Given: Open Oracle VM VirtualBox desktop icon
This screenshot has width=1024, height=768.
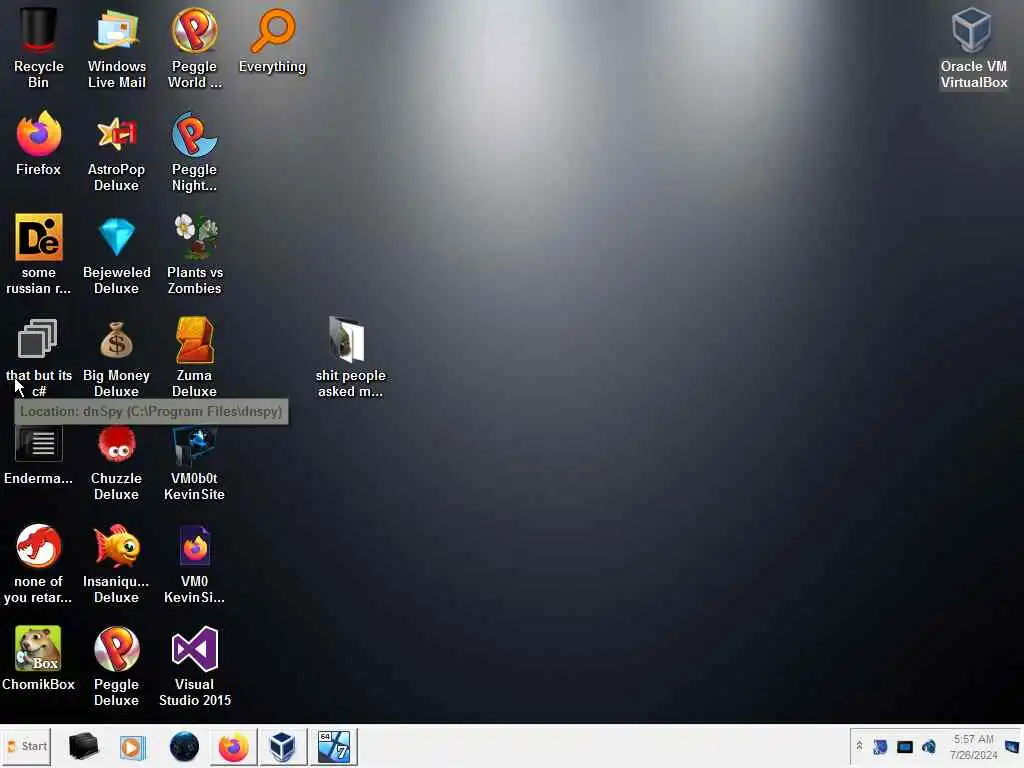Looking at the screenshot, I should (973, 47).
